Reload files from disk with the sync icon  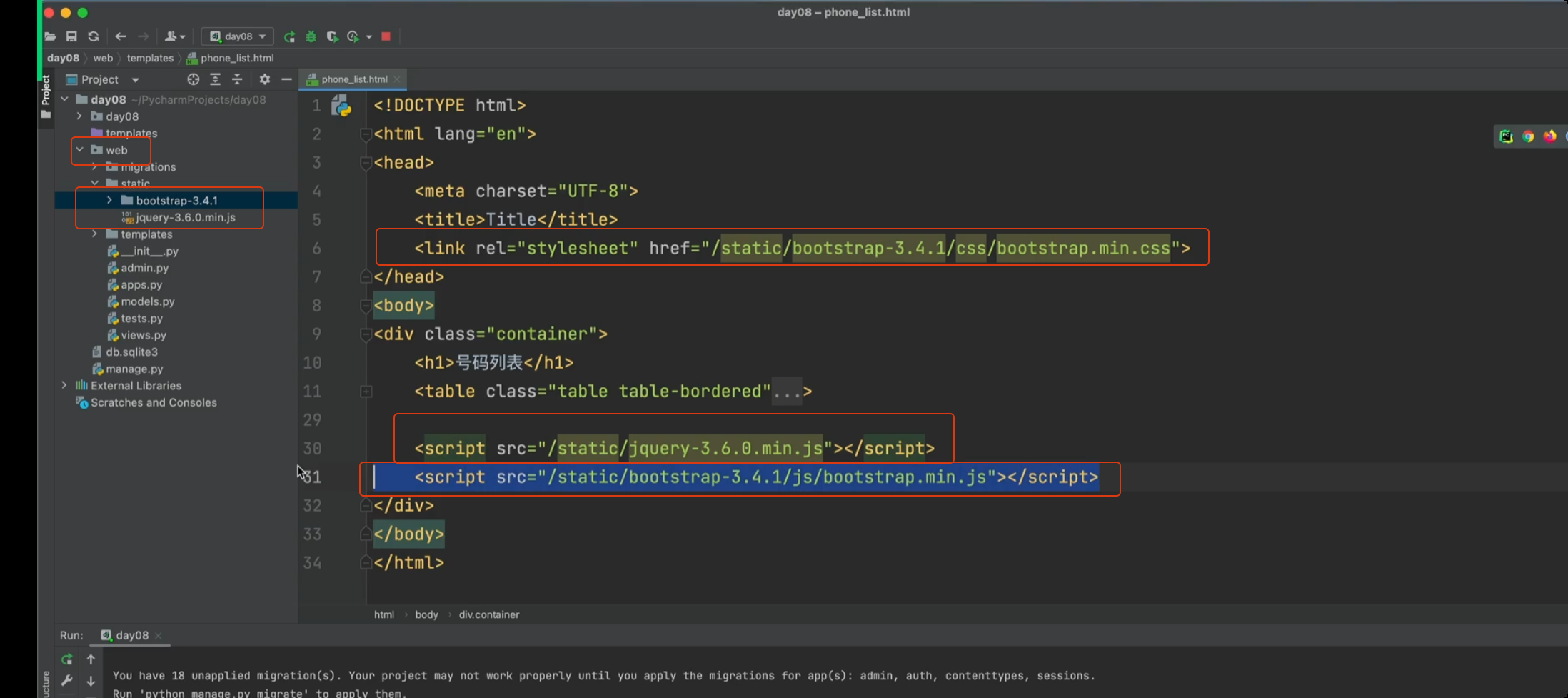click(x=94, y=36)
